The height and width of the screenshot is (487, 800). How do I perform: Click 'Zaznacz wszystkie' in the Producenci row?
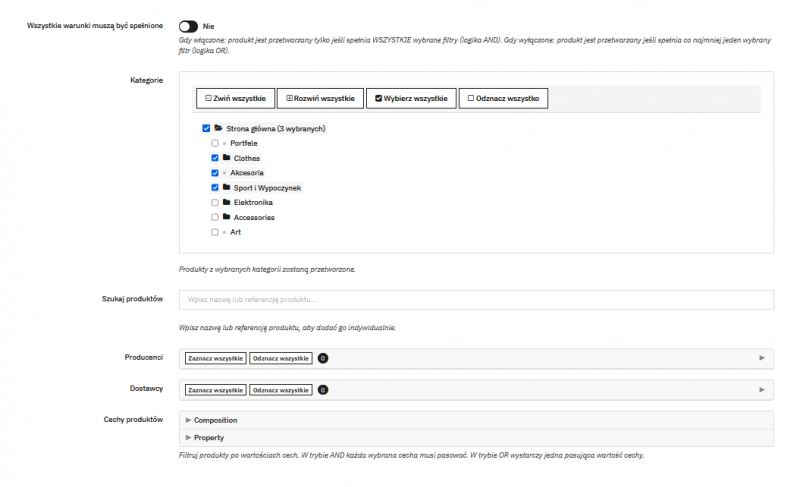(x=215, y=358)
